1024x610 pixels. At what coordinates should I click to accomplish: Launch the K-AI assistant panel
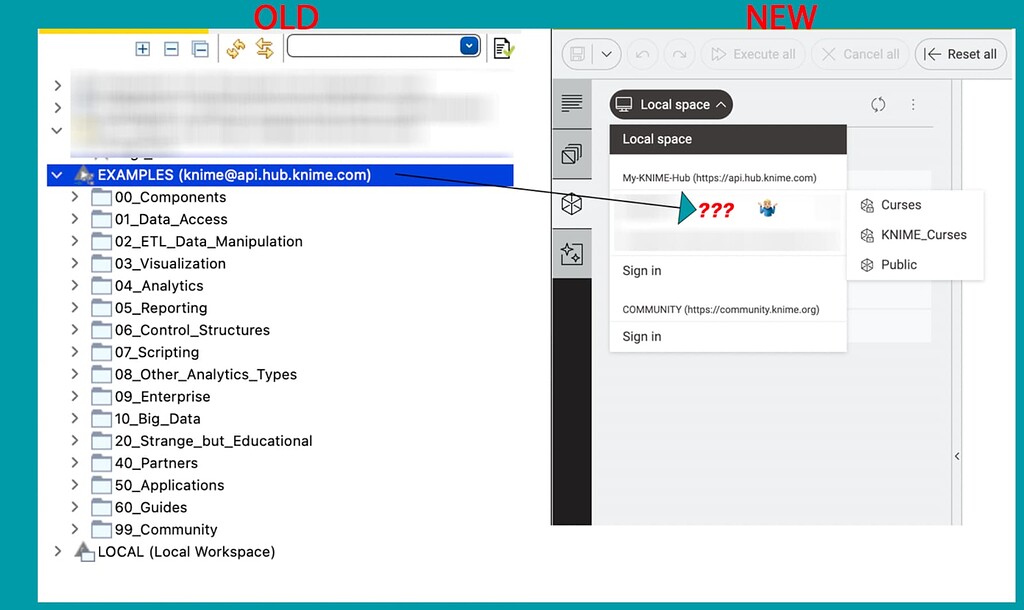(572, 253)
